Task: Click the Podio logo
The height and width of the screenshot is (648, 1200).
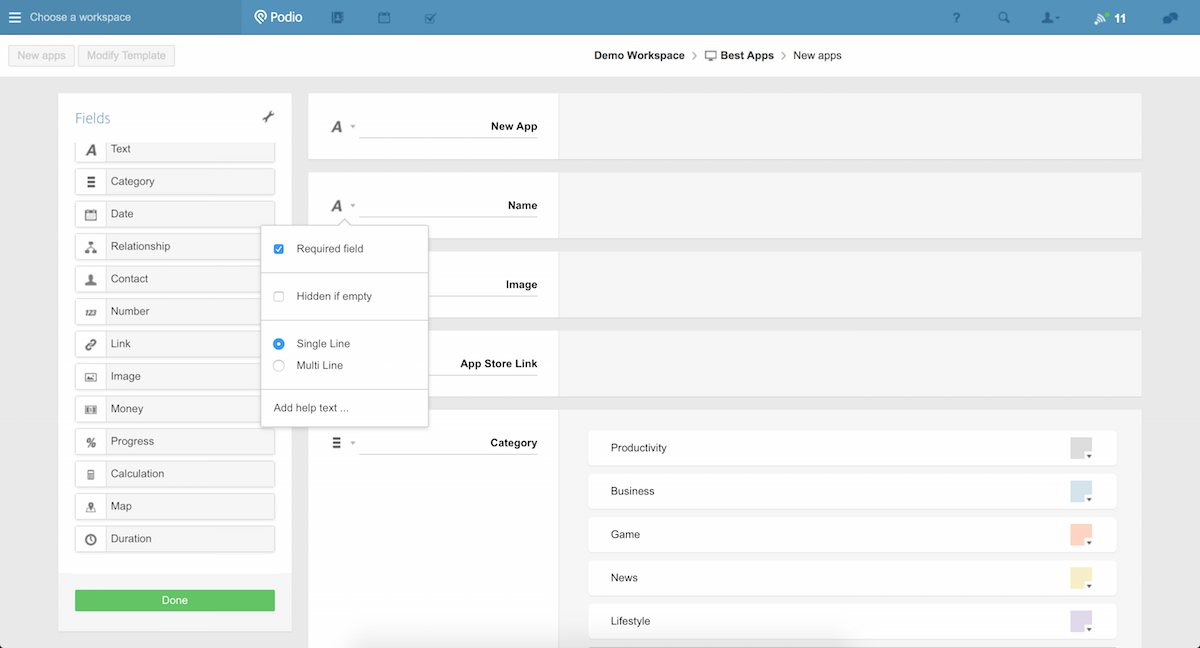Action: click(x=278, y=17)
